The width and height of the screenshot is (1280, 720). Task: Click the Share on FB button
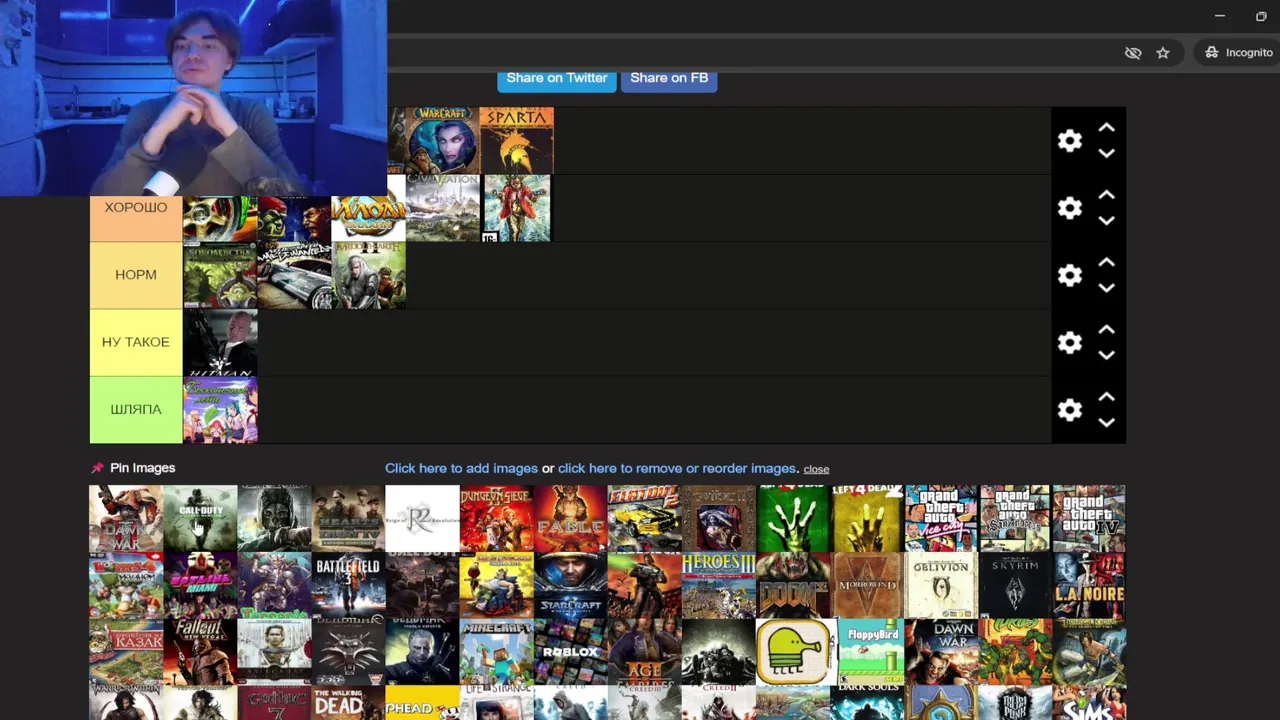[669, 79]
